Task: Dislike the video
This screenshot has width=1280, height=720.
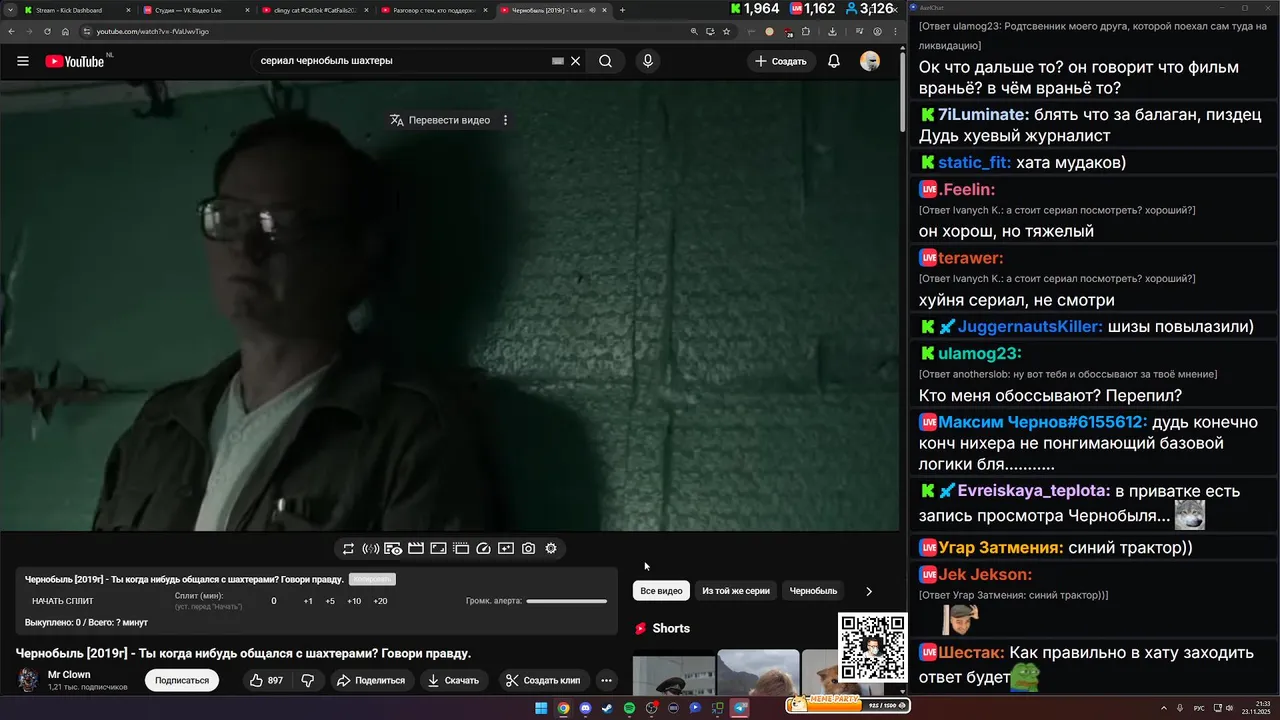Action: point(308,680)
